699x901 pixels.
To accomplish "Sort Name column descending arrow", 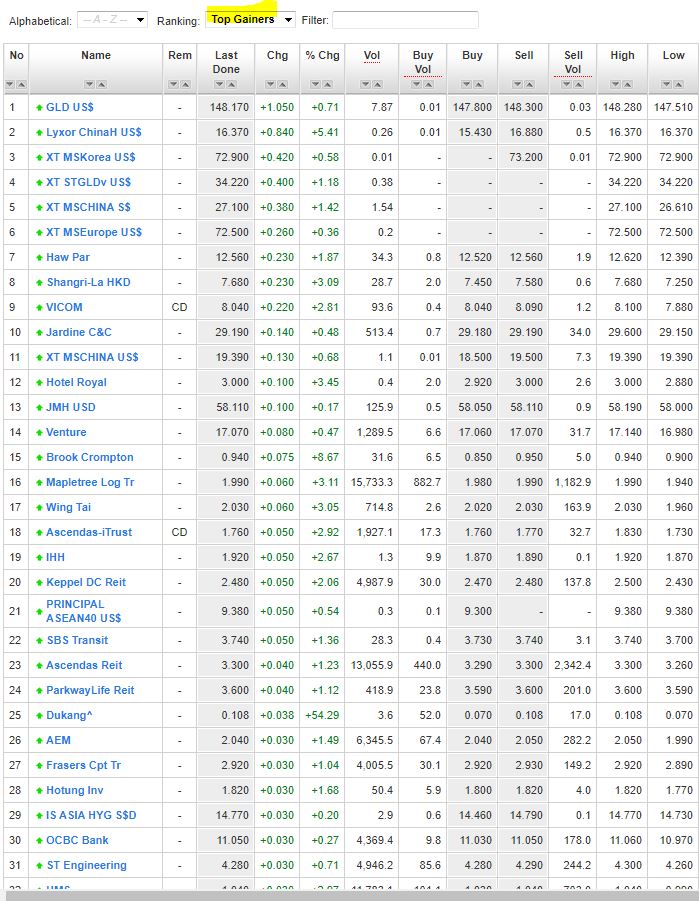I will point(89,84).
